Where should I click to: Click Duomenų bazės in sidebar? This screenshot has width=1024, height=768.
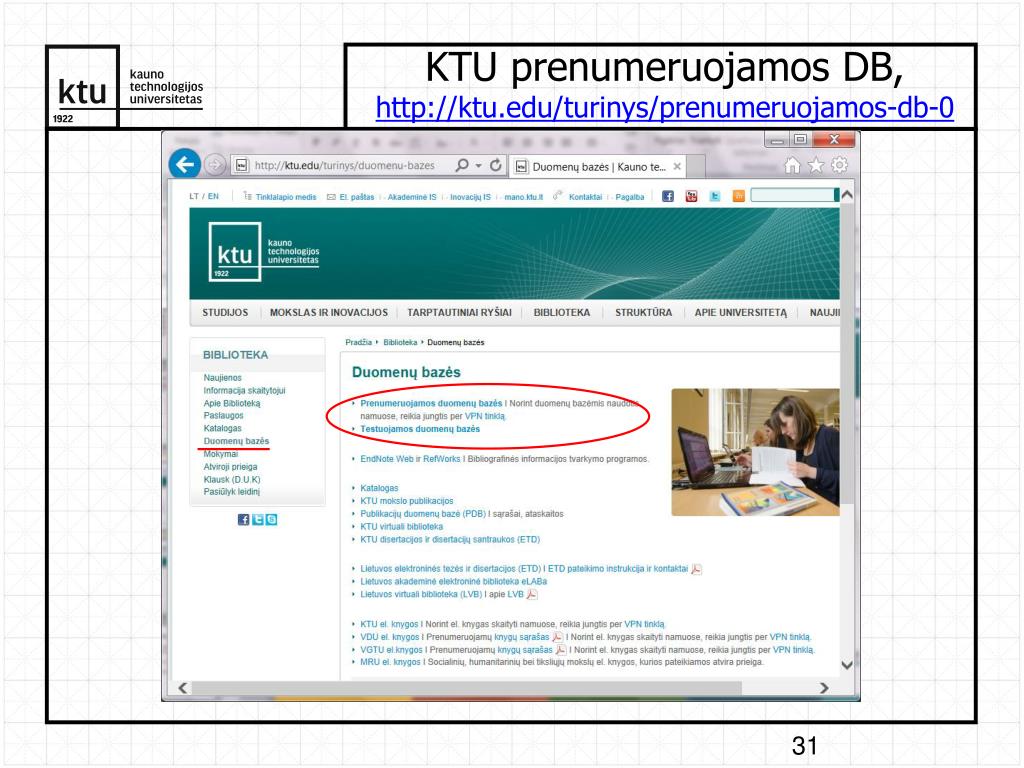(x=236, y=441)
